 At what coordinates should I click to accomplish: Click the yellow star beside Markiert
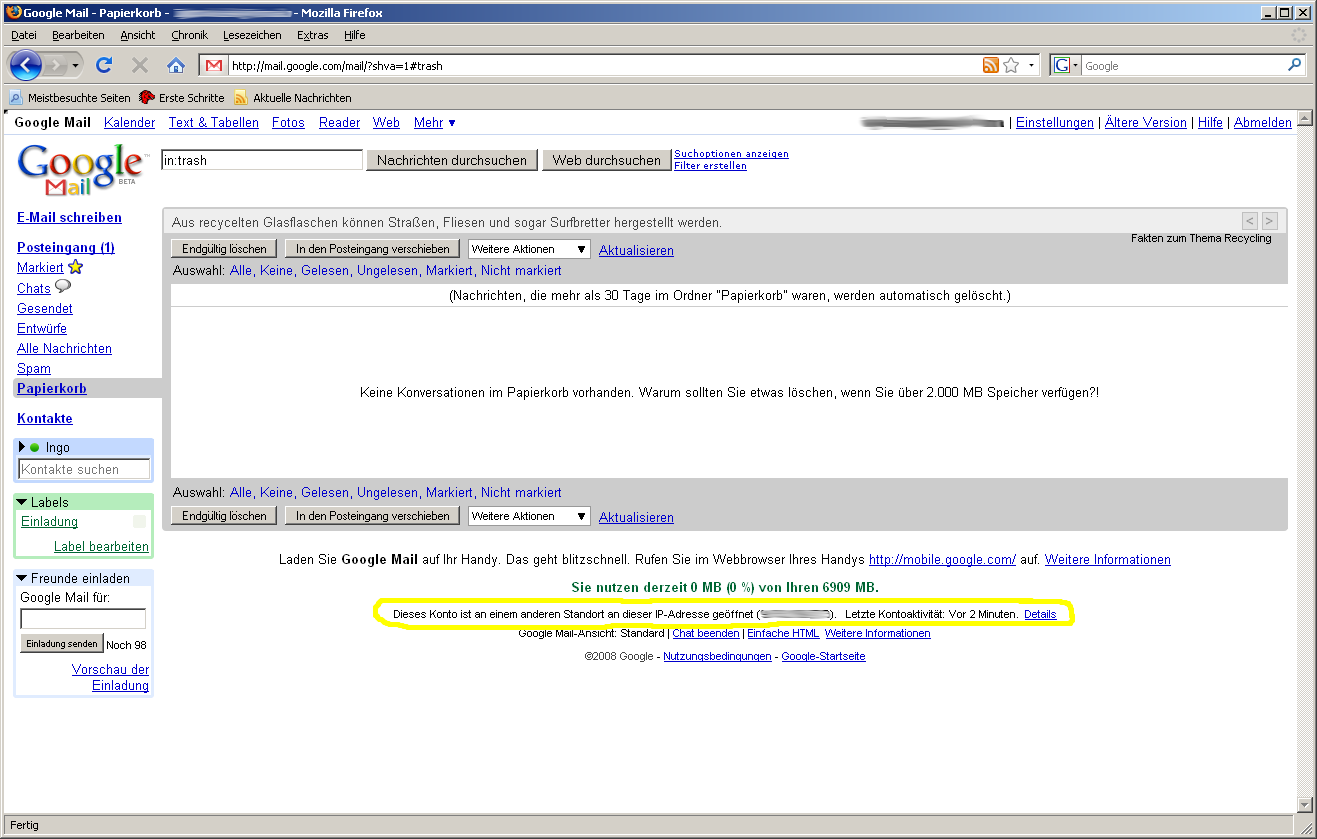(x=75, y=267)
